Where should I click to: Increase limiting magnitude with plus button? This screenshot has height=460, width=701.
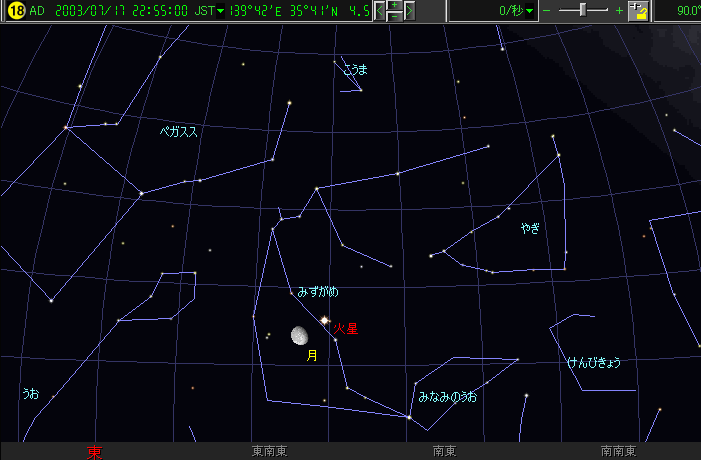394,6
